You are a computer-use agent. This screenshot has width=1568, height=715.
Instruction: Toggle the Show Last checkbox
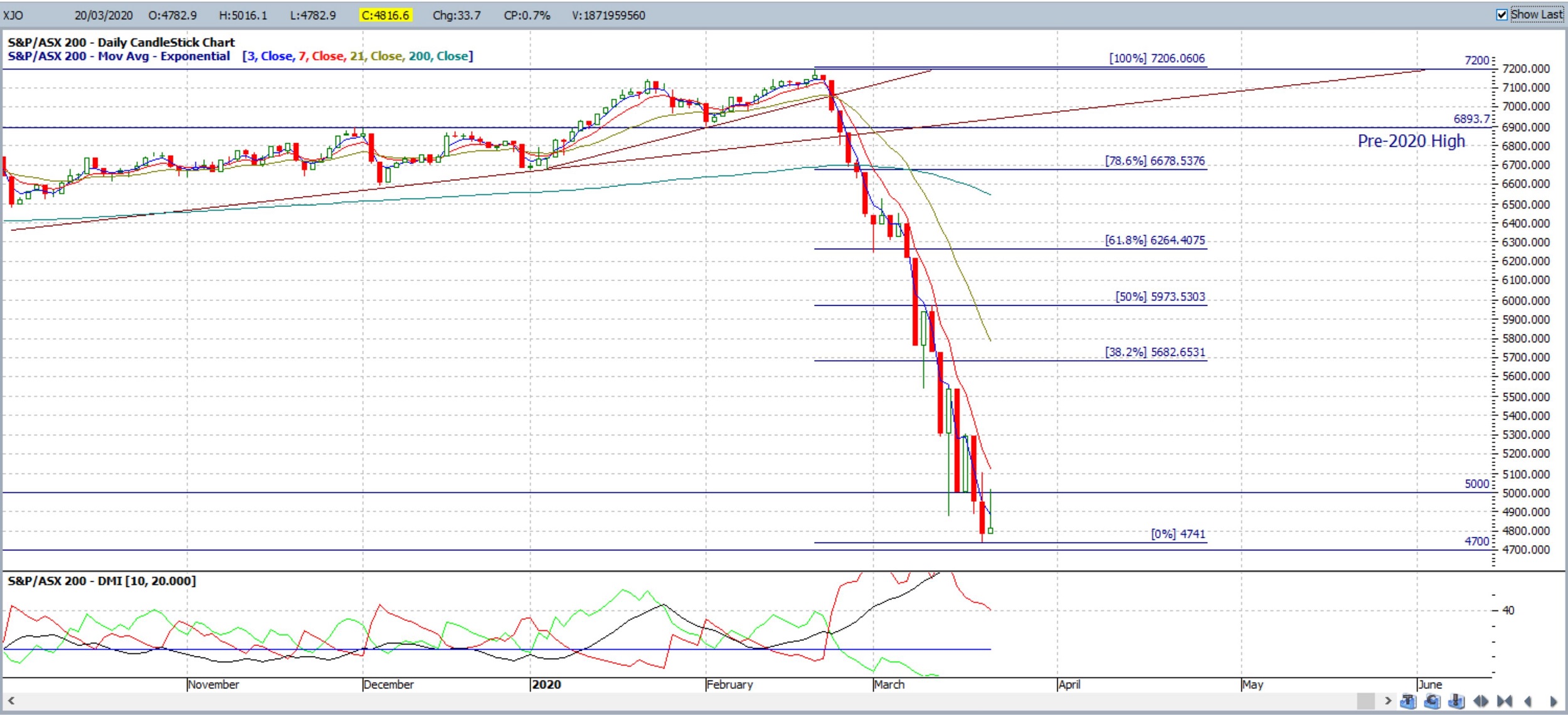pyautogui.click(x=1502, y=14)
